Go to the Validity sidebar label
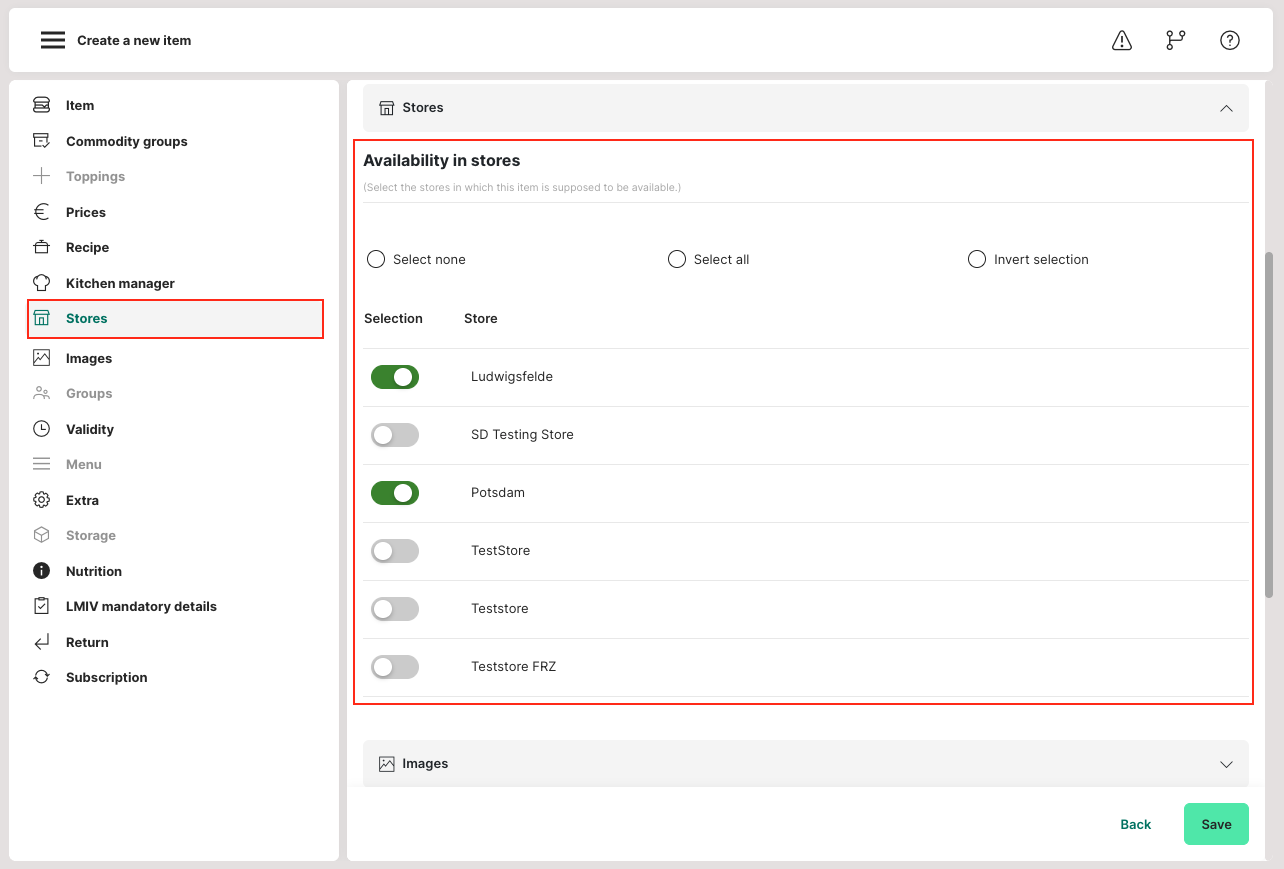Screen dimensions: 1284x869 90,429
